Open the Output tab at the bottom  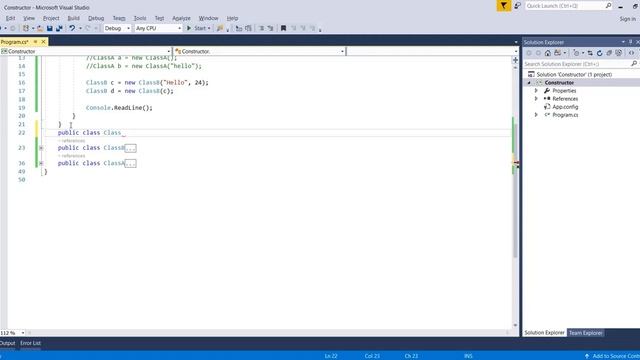click(x=7, y=343)
